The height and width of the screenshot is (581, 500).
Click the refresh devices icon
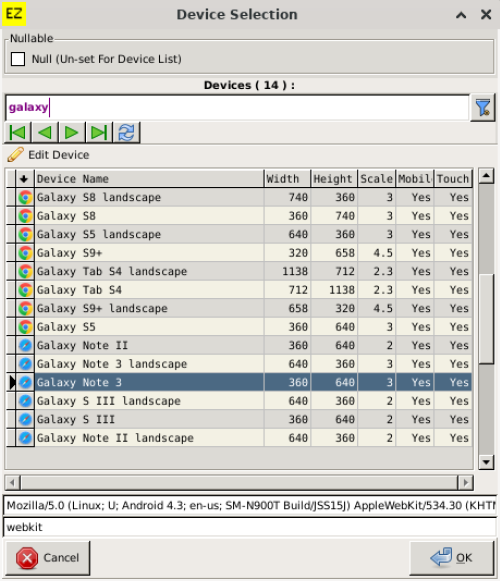point(126,132)
